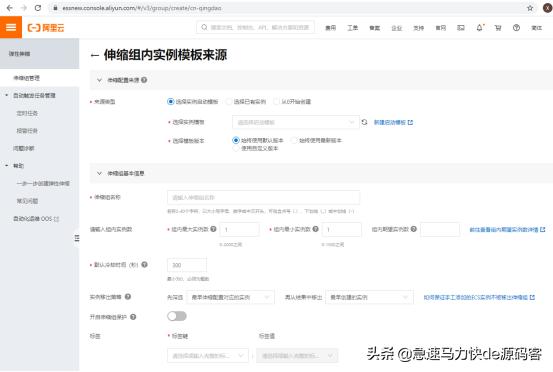Open 费用 in top navigation

click(330, 28)
